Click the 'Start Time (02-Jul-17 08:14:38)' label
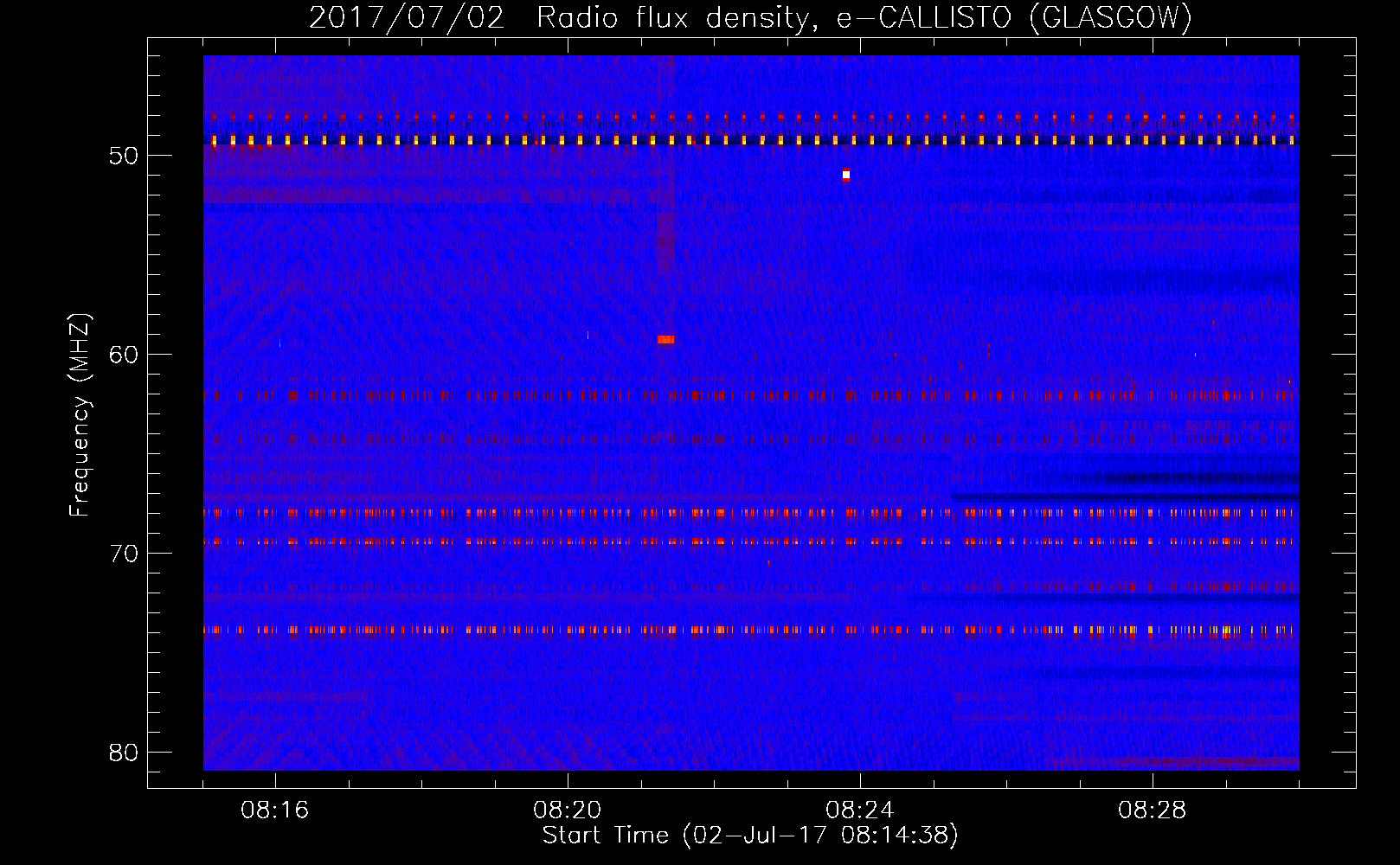Viewport: 1400px width, 865px height. coord(750,836)
